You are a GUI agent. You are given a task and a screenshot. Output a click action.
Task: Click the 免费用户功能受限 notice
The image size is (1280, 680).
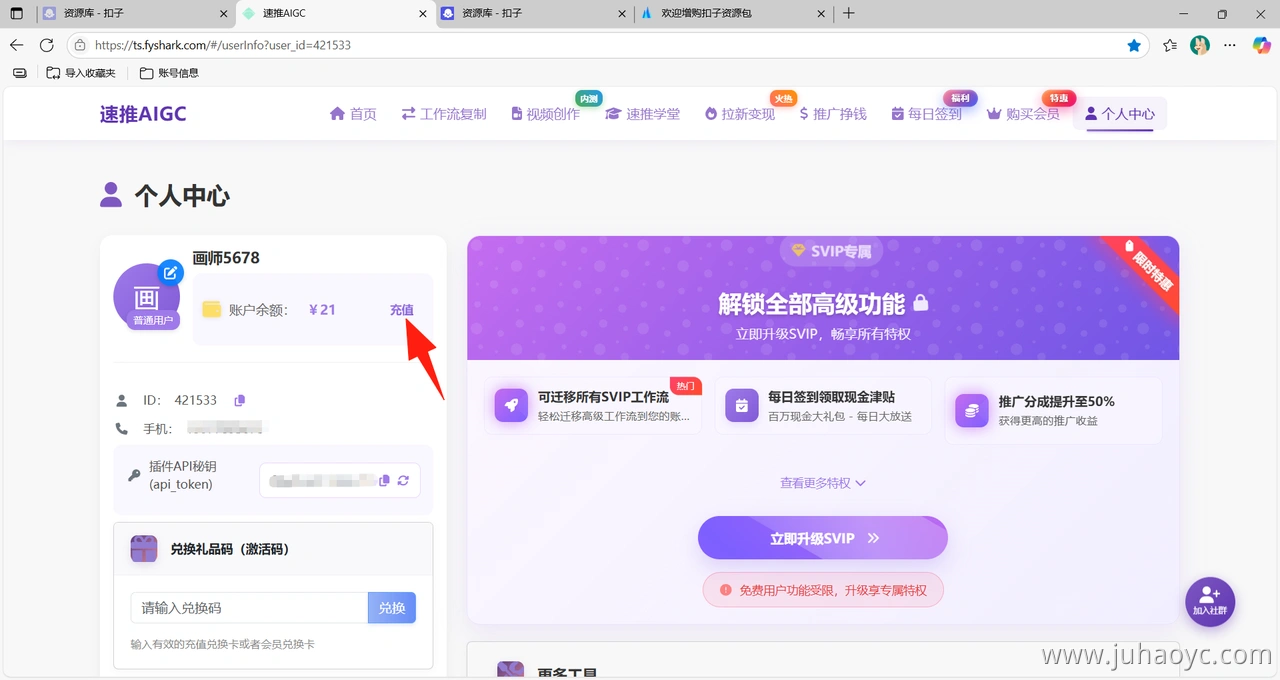click(823, 590)
